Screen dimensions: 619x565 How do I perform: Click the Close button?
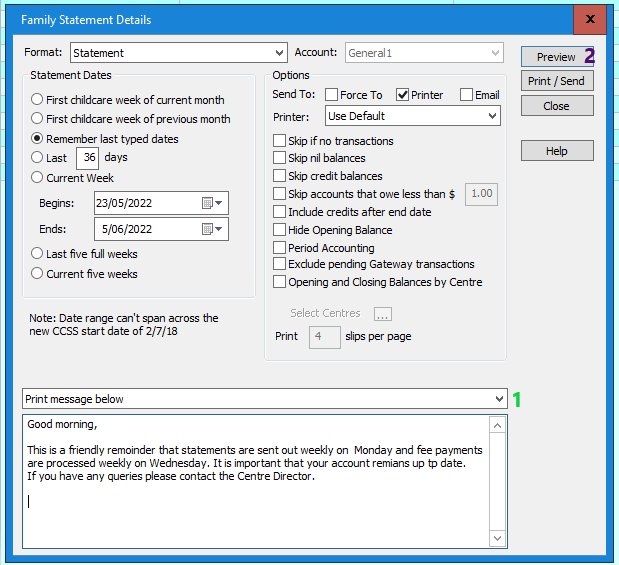click(557, 106)
